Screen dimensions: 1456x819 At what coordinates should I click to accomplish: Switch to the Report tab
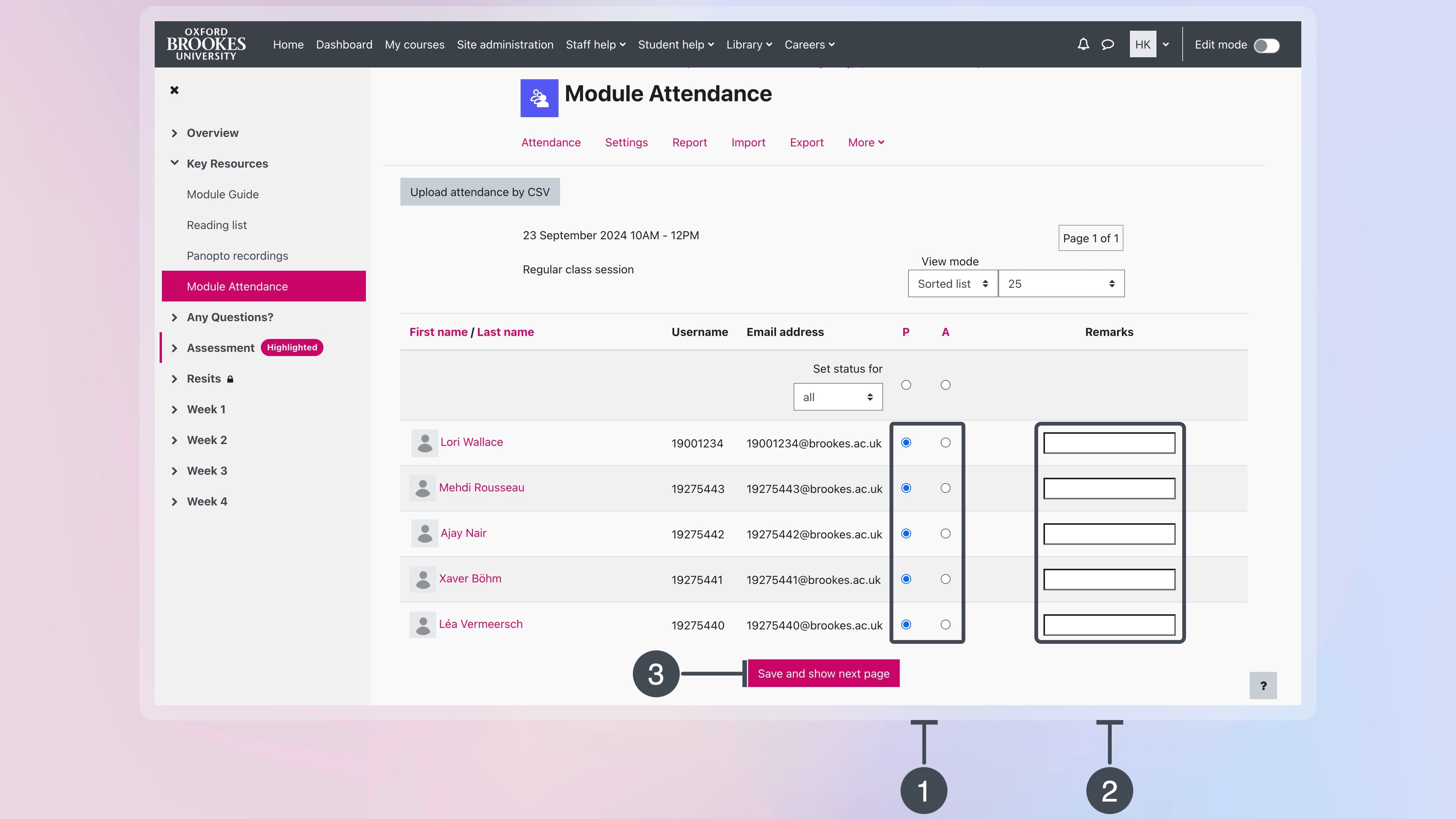pyautogui.click(x=689, y=143)
